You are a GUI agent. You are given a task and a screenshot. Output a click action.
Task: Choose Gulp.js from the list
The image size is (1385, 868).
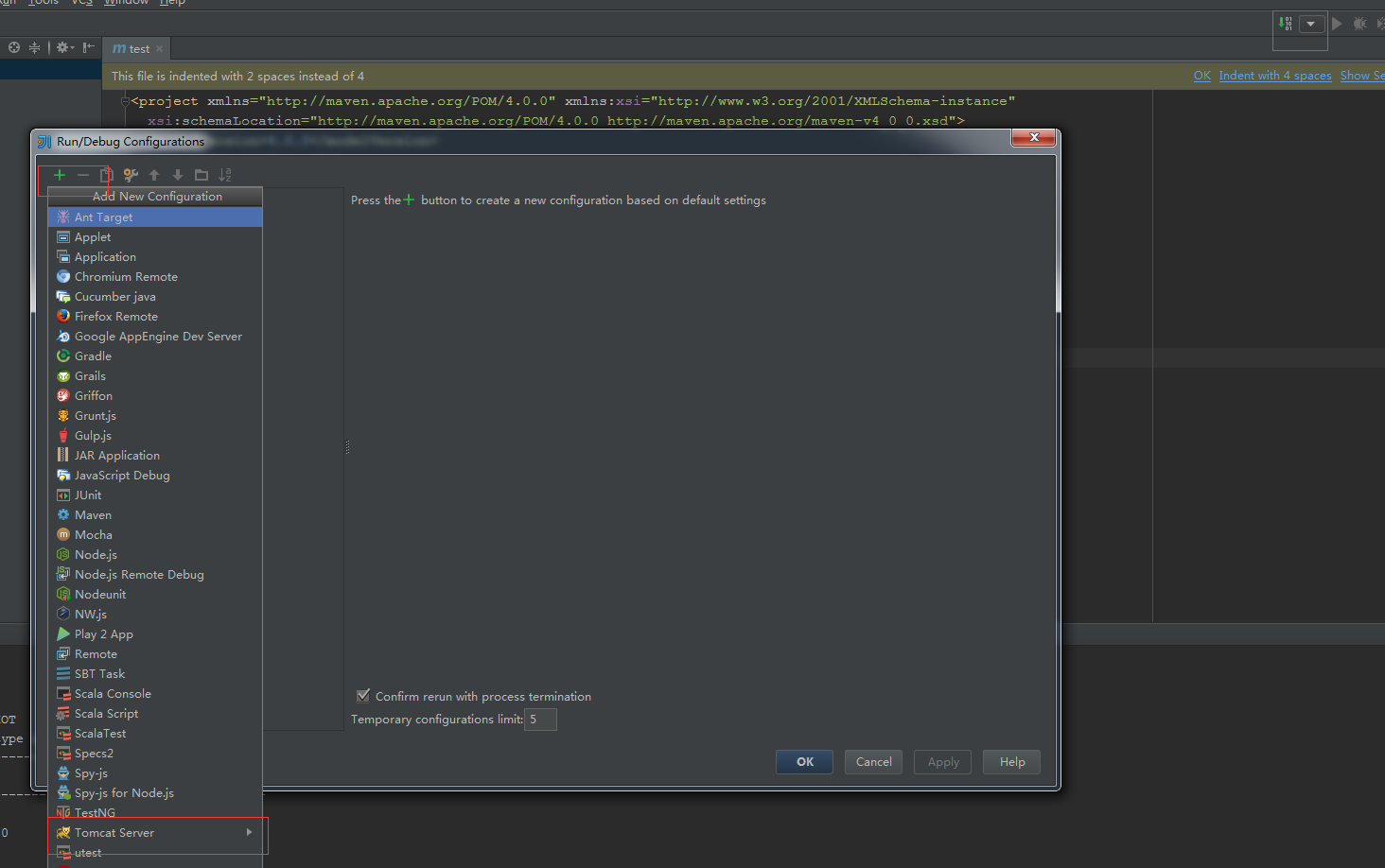point(155,436)
